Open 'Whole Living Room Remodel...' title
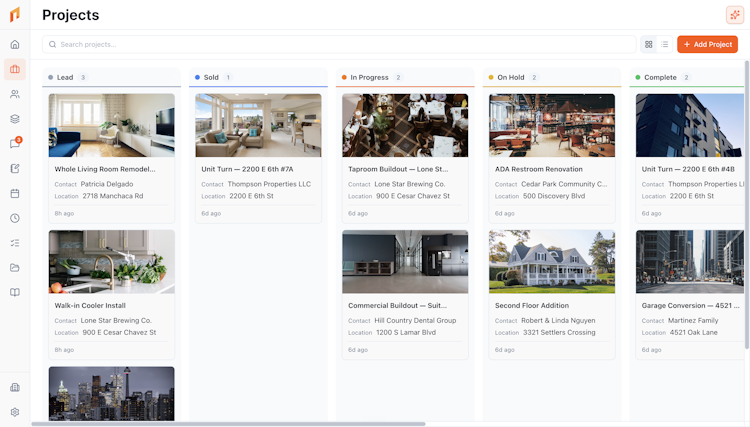The width and height of the screenshot is (750, 427). [105, 169]
